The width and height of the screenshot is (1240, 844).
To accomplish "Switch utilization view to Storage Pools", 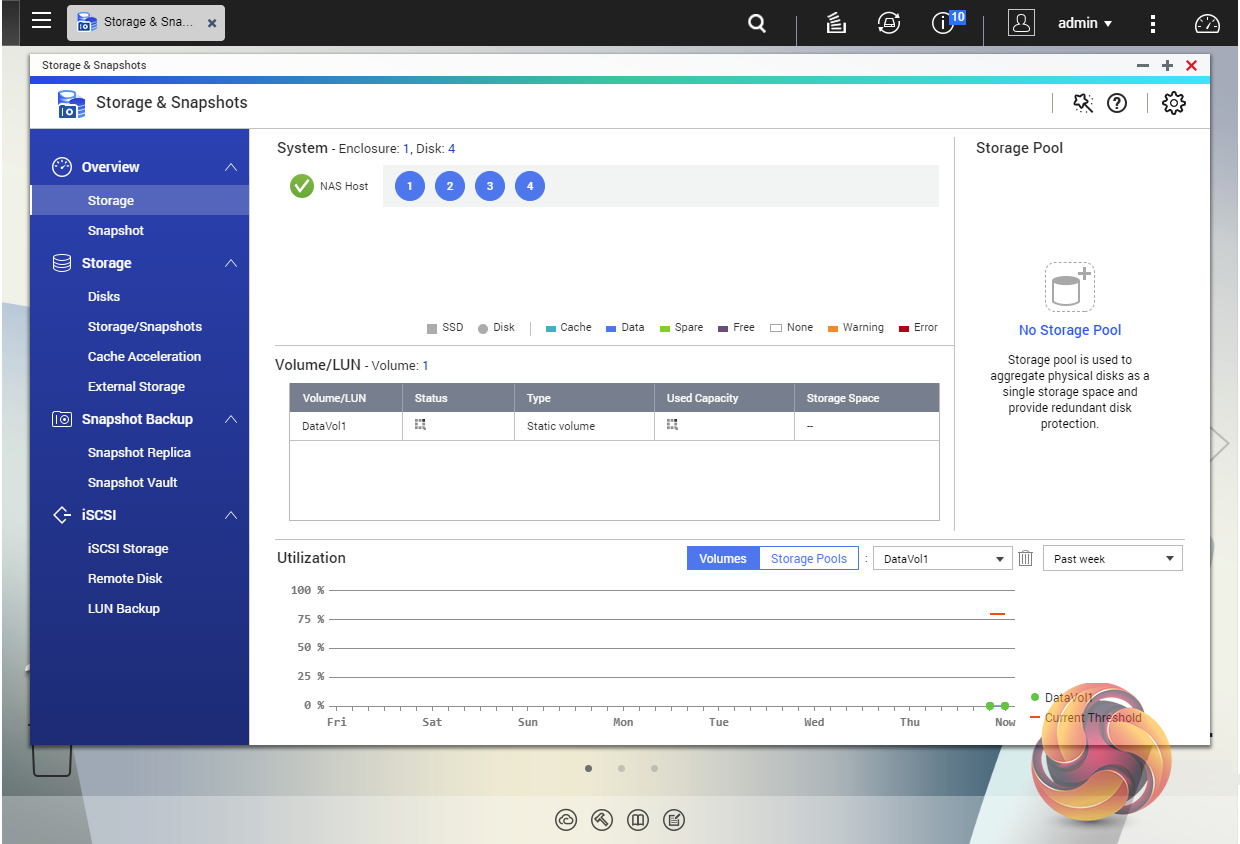I will [x=808, y=559].
